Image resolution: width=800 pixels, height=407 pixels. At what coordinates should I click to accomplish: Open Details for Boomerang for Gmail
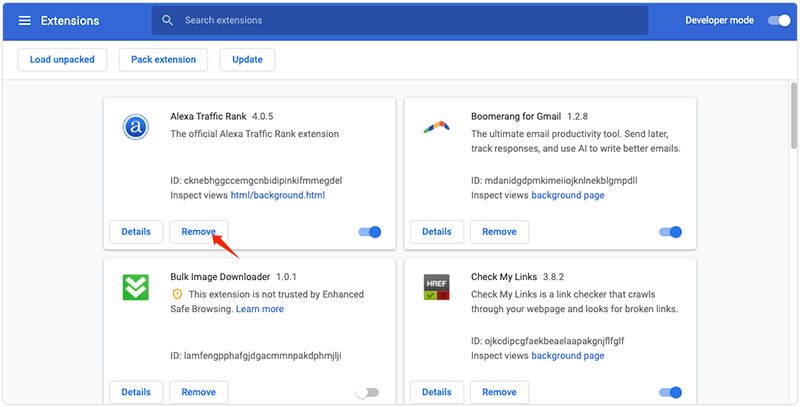(437, 232)
